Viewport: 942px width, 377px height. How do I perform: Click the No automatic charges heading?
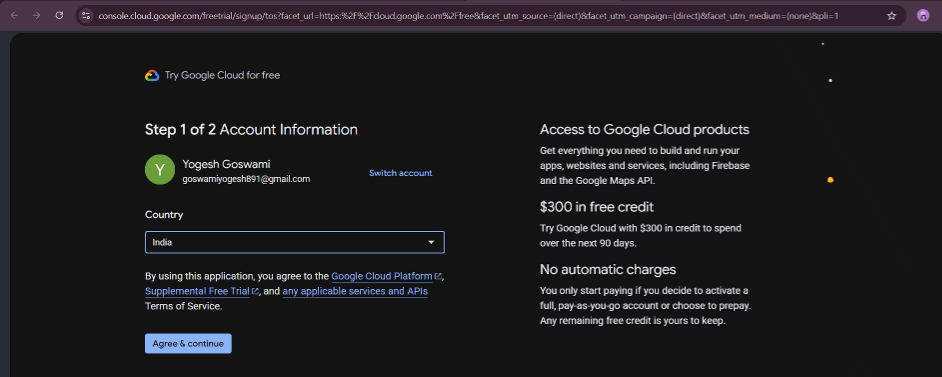(x=608, y=269)
